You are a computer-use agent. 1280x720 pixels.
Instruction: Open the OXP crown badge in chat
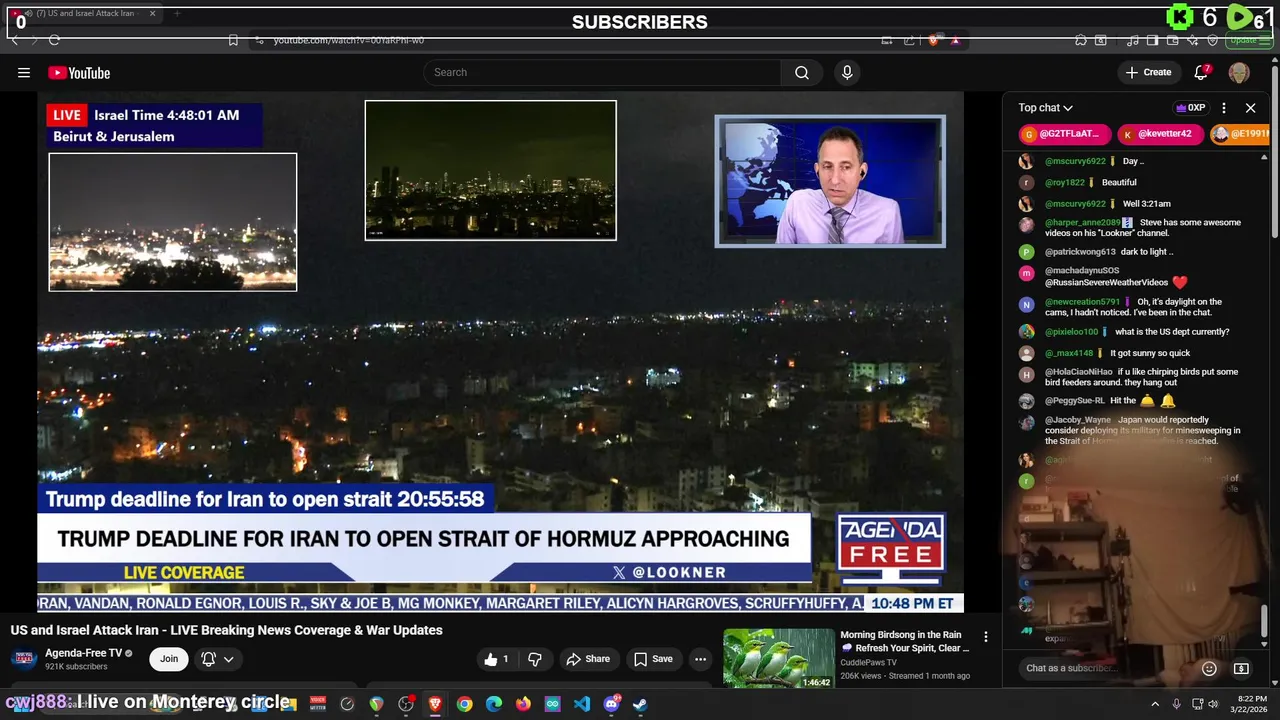coord(1190,108)
